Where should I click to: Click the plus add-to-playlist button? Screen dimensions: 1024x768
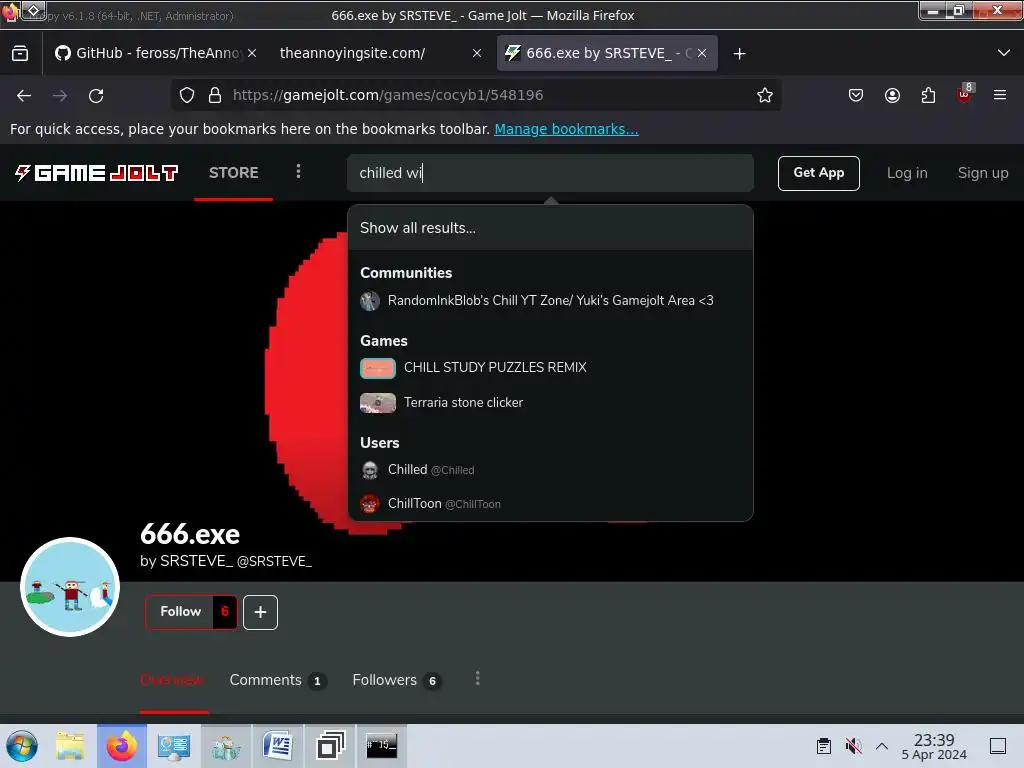pos(261,612)
